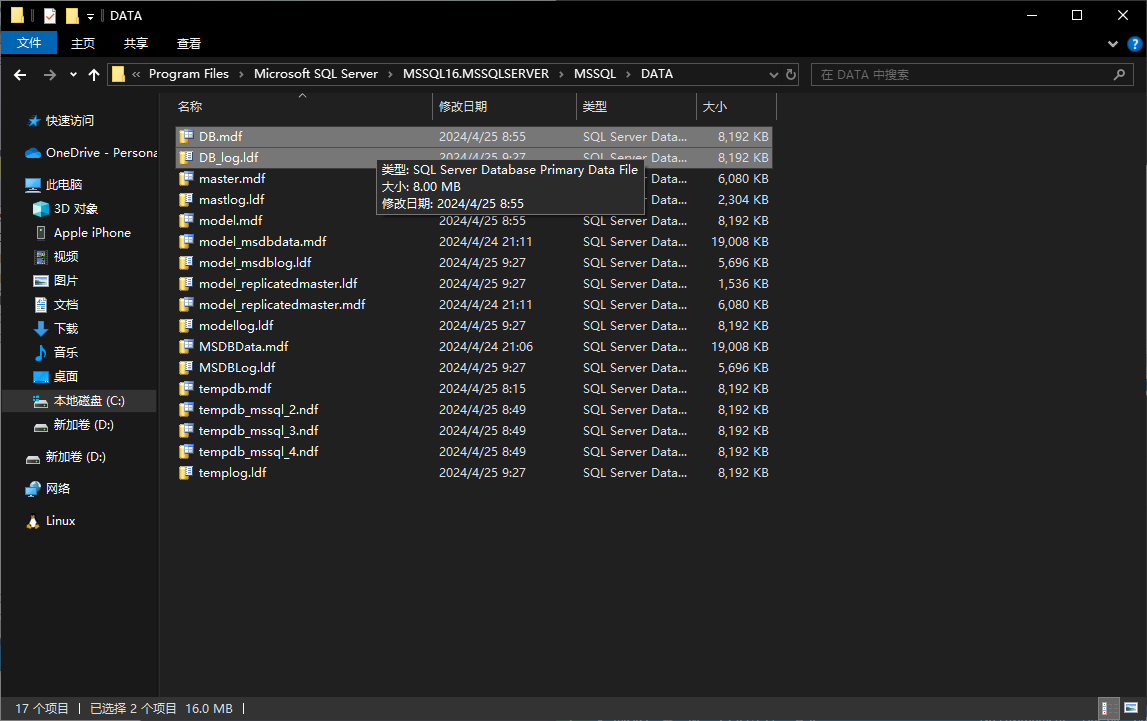This screenshot has height=721, width=1147.
Task: Select 本地磁盘 (C:) in navigation pane
Action: point(88,401)
